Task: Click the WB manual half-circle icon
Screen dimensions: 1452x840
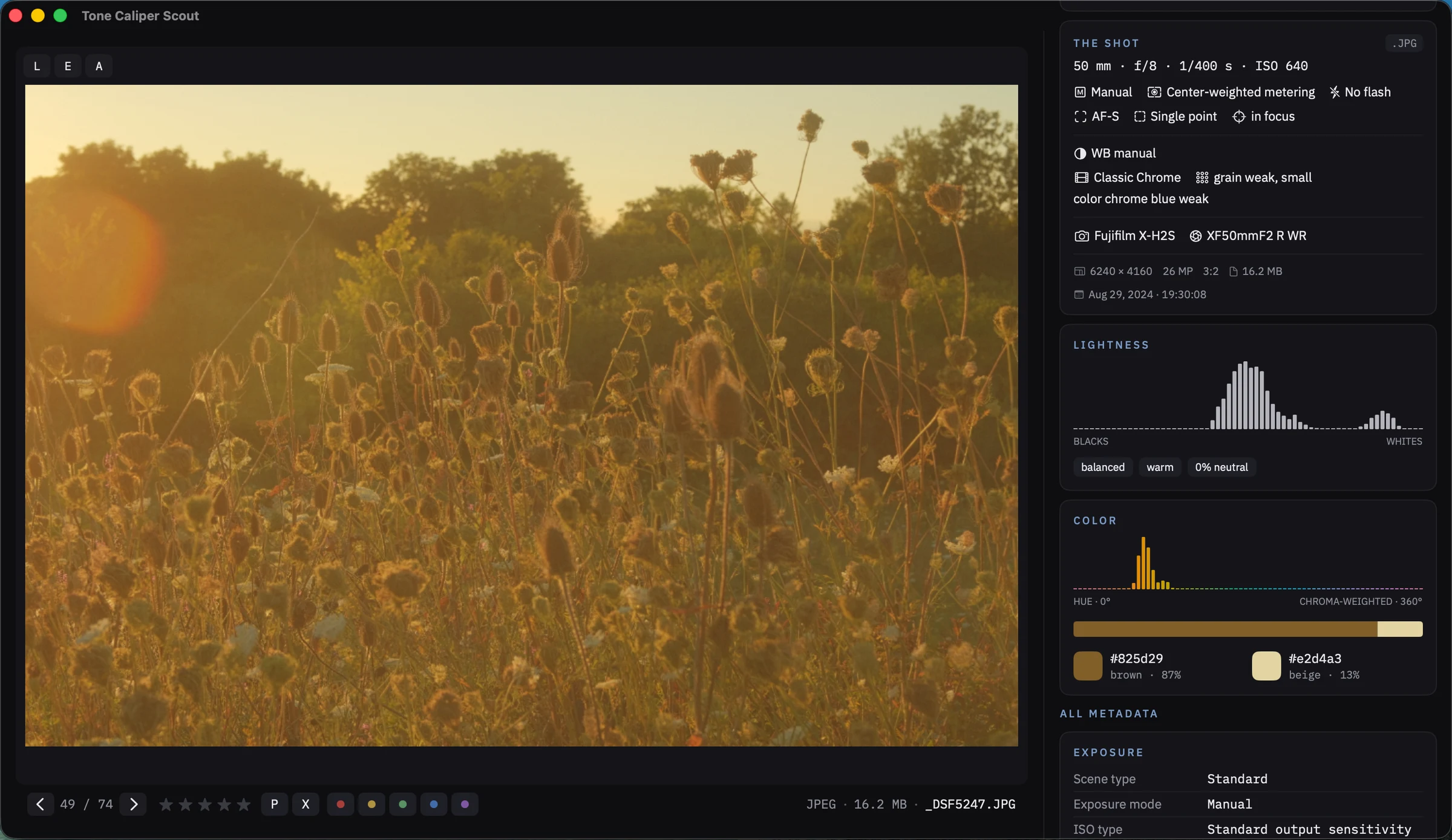Action: pos(1080,153)
